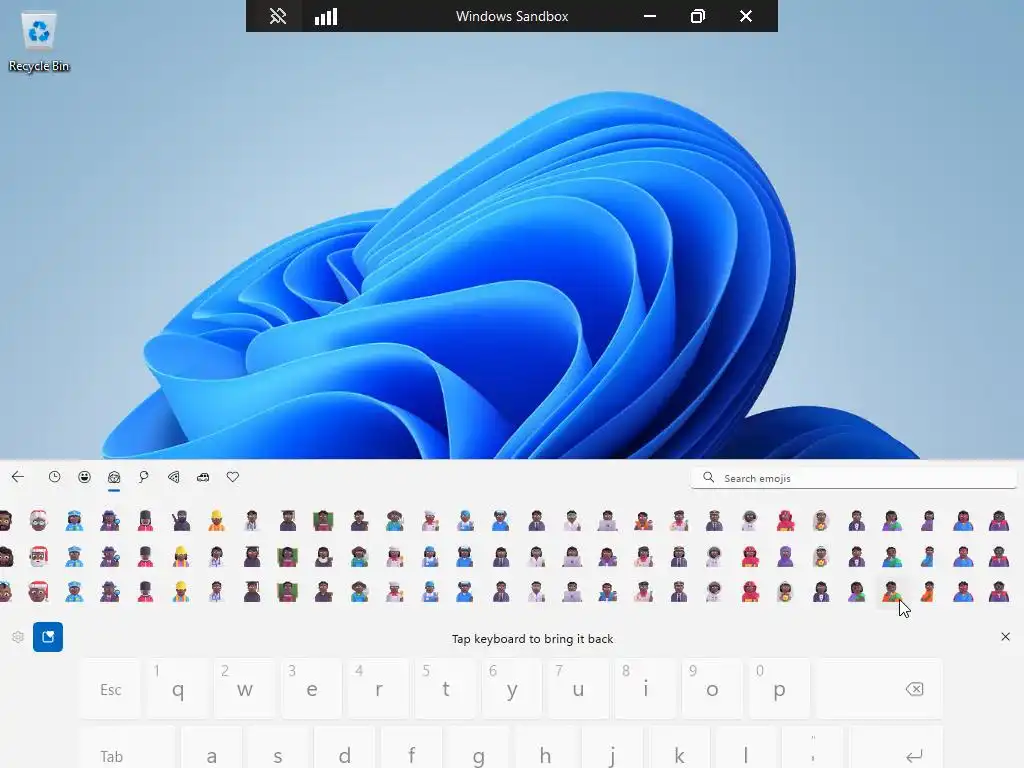The image size is (1024, 768).
Task: Select the heart symbols emoji tab
Action: pyautogui.click(x=232, y=477)
